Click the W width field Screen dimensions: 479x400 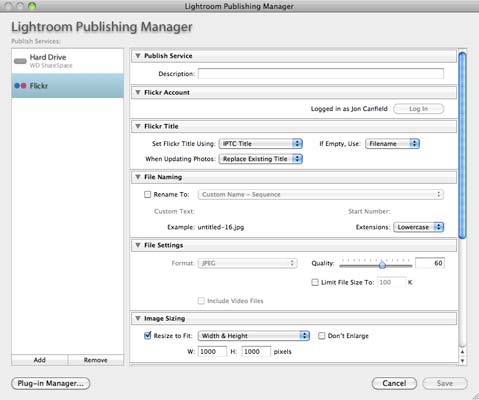(212, 352)
